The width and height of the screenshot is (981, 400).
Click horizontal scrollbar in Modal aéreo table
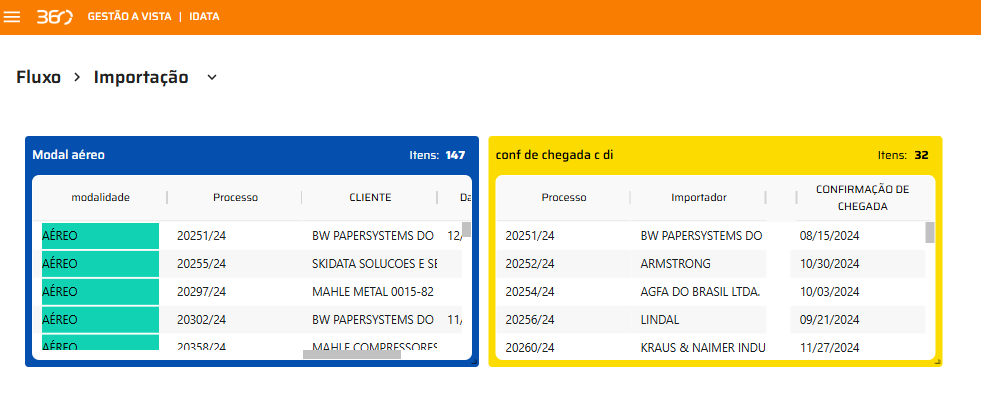click(352, 354)
